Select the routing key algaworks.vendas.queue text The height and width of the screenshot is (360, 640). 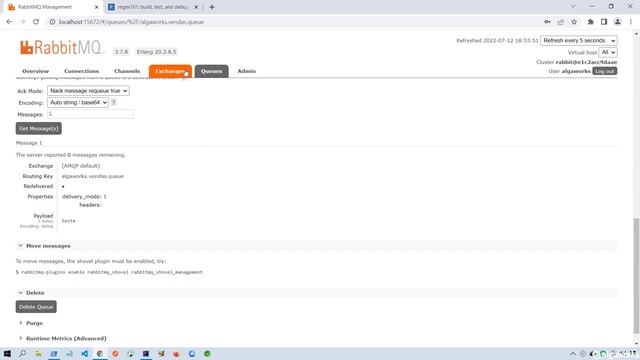(x=93, y=176)
